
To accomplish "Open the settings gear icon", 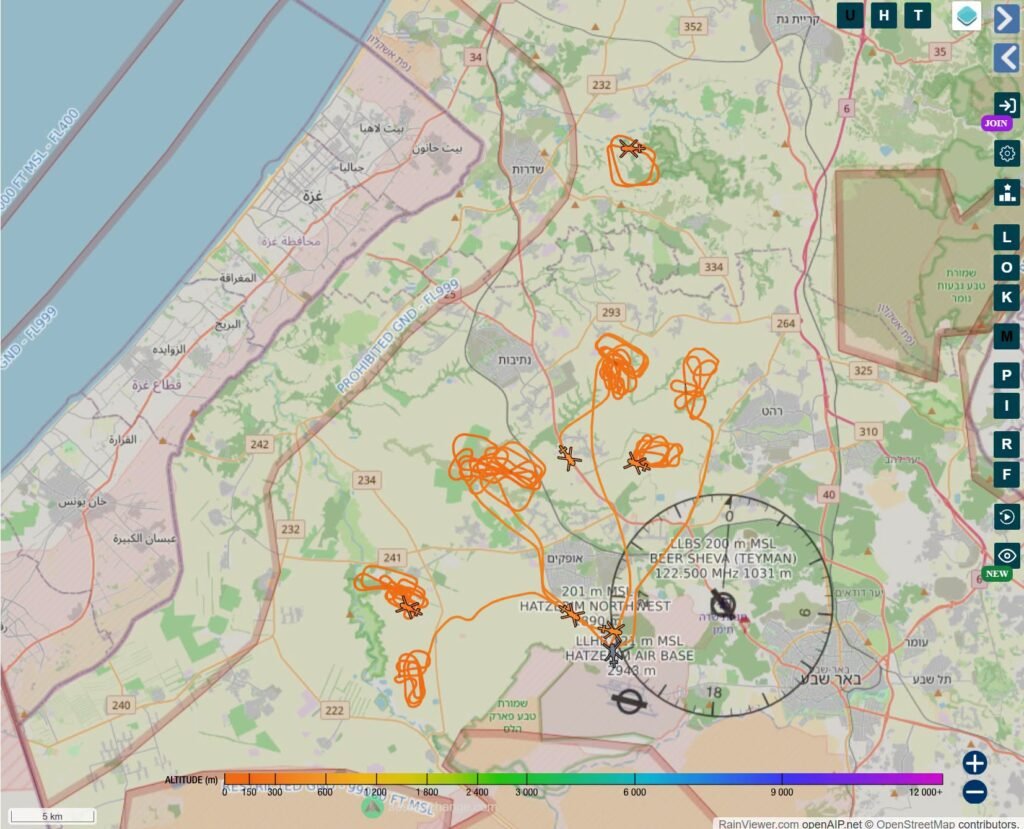I will click(x=1007, y=154).
